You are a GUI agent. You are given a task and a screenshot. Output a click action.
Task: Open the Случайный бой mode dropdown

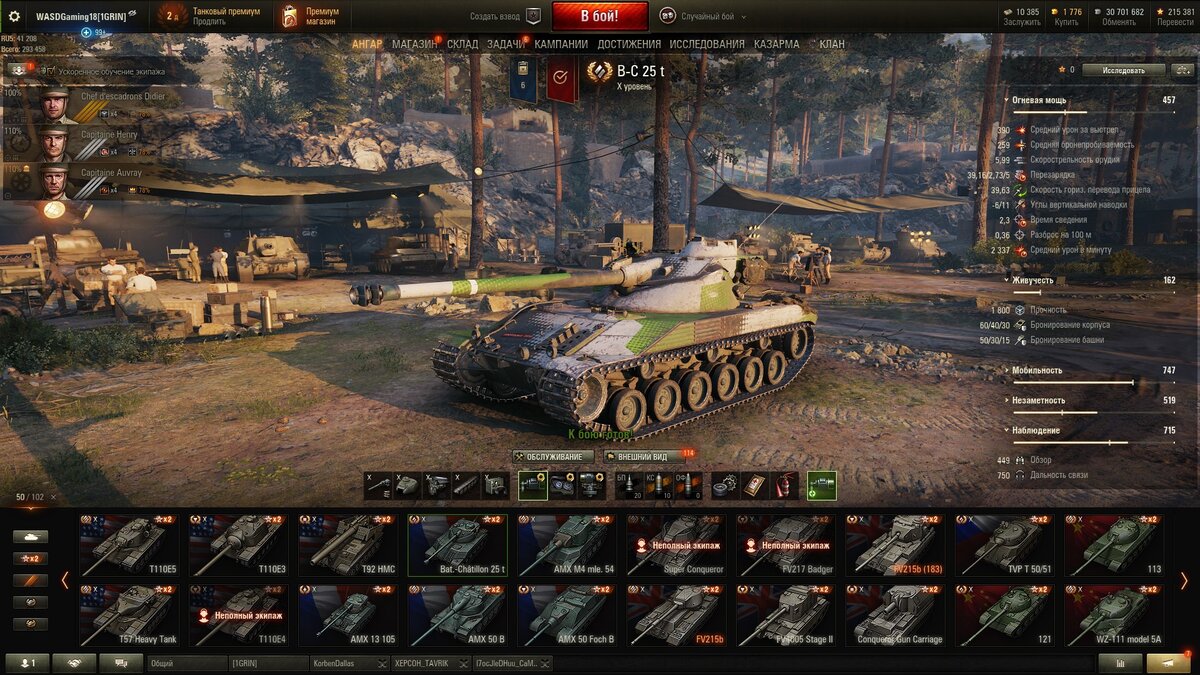(x=708, y=17)
